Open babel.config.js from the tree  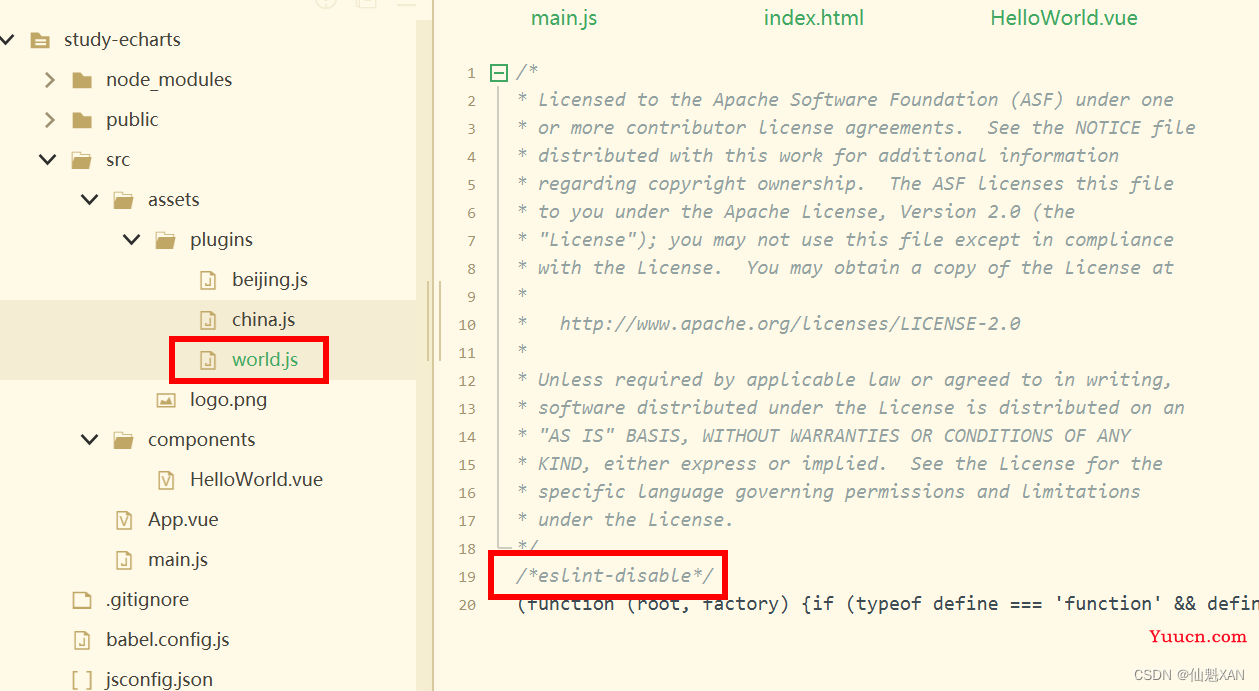click(168, 640)
